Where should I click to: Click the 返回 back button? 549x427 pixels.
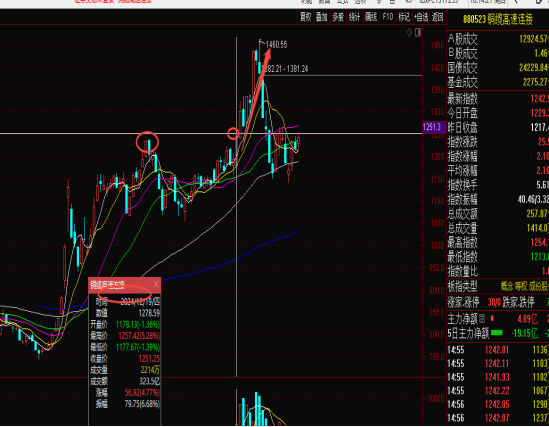437,17
